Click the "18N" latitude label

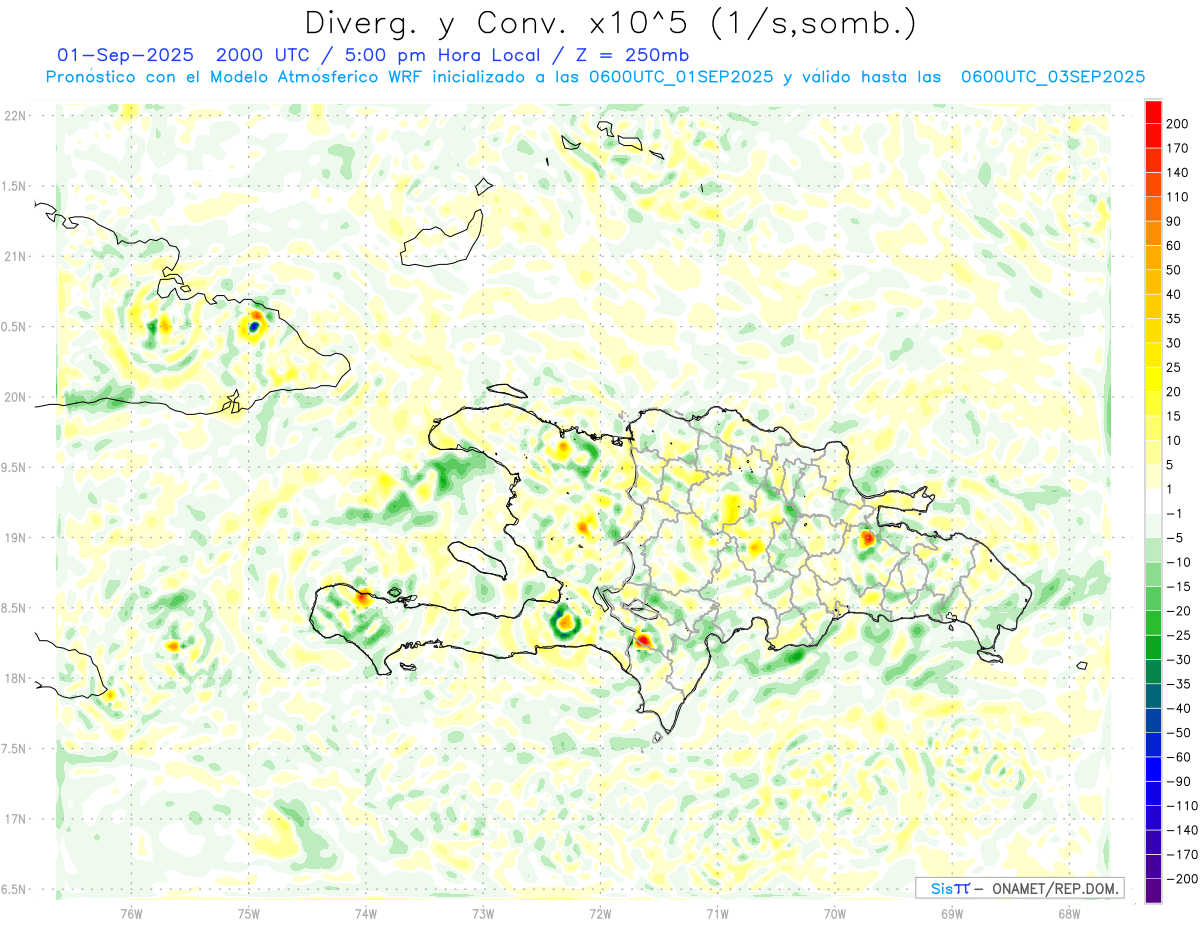15,678
